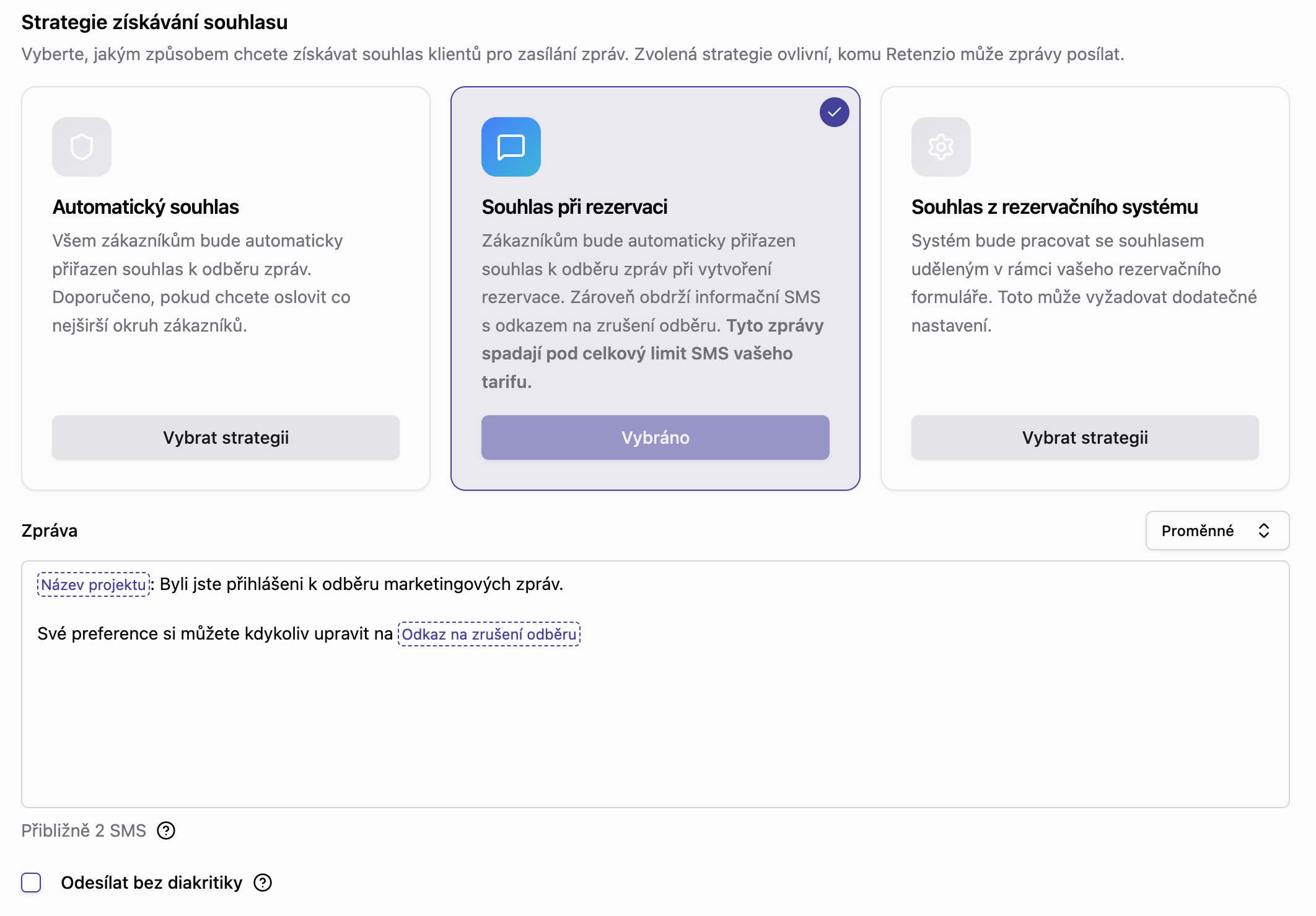Screen dimensions: 1316x916
Task: Choose Vybrat strategii under Souhlas z rezervačního systému
Action: pos(1084,438)
